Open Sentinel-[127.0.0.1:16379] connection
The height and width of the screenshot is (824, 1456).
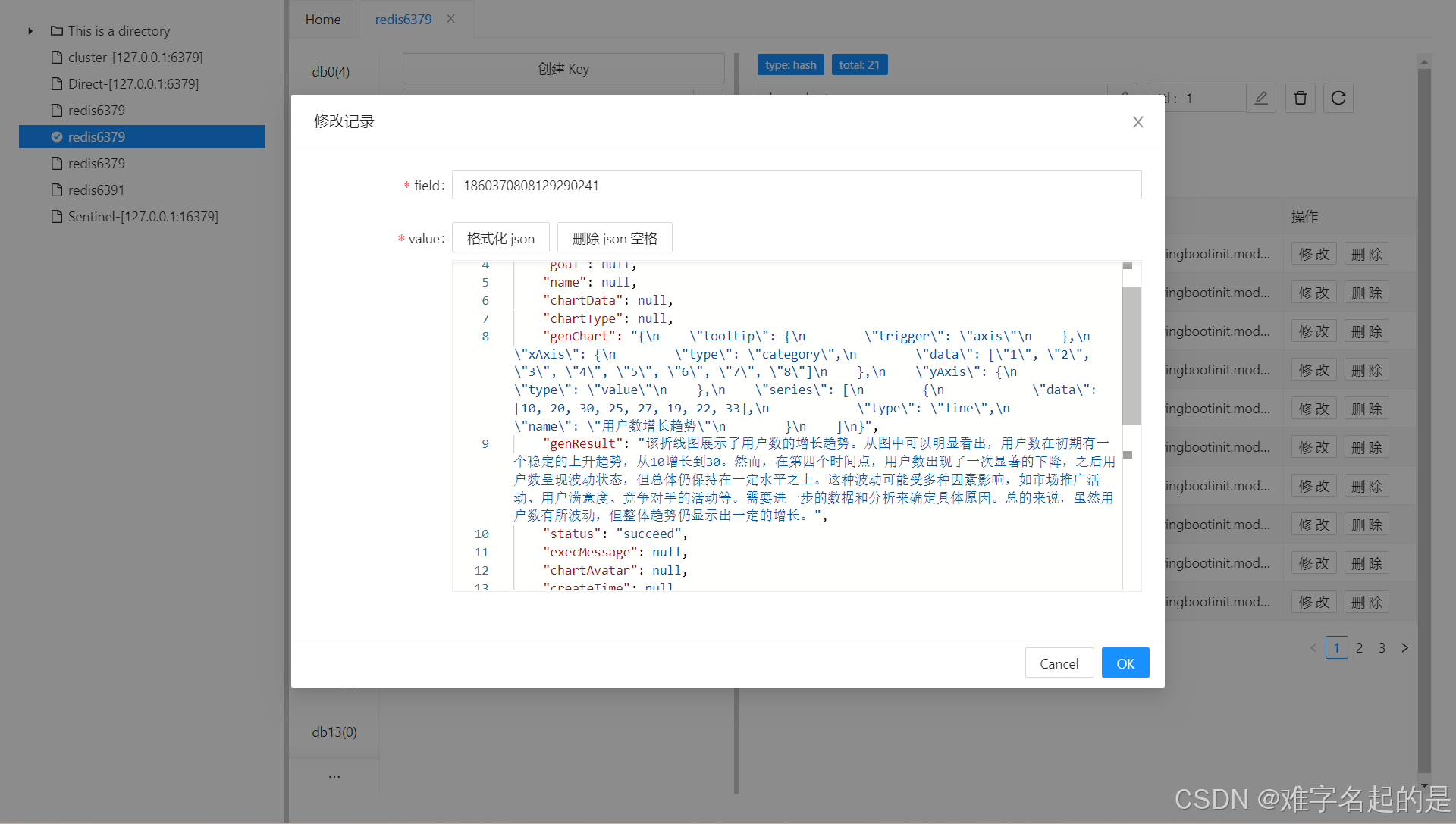pos(143,217)
